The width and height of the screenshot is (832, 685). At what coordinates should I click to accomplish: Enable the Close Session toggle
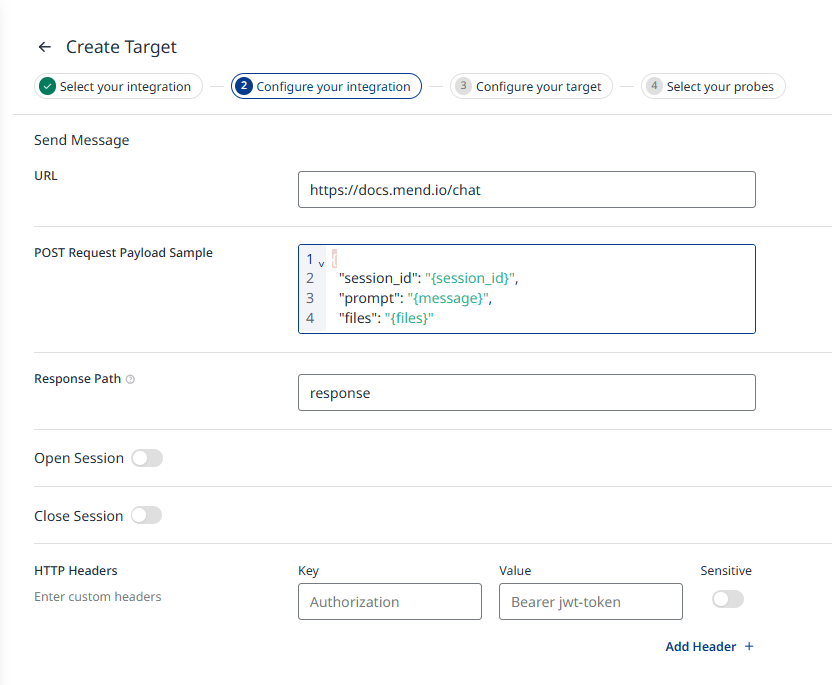pyautogui.click(x=146, y=516)
